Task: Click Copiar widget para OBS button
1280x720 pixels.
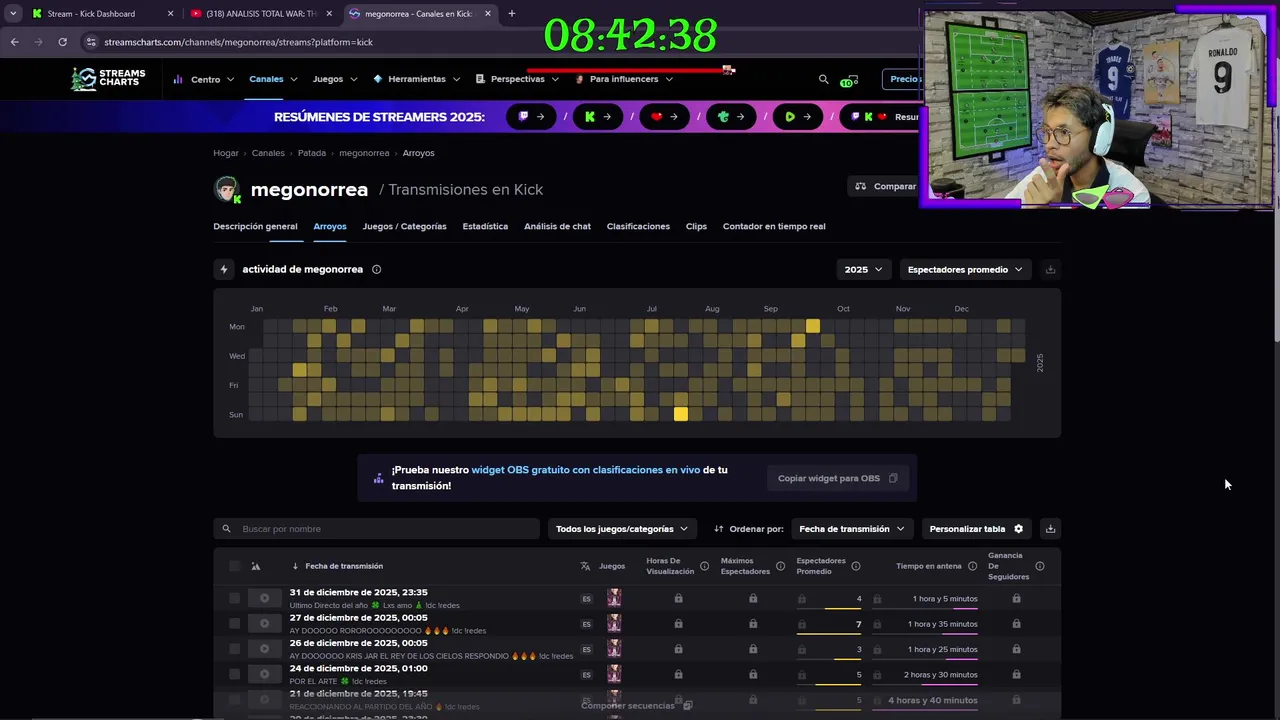Action: pyautogui.click(x=837, y=478)
